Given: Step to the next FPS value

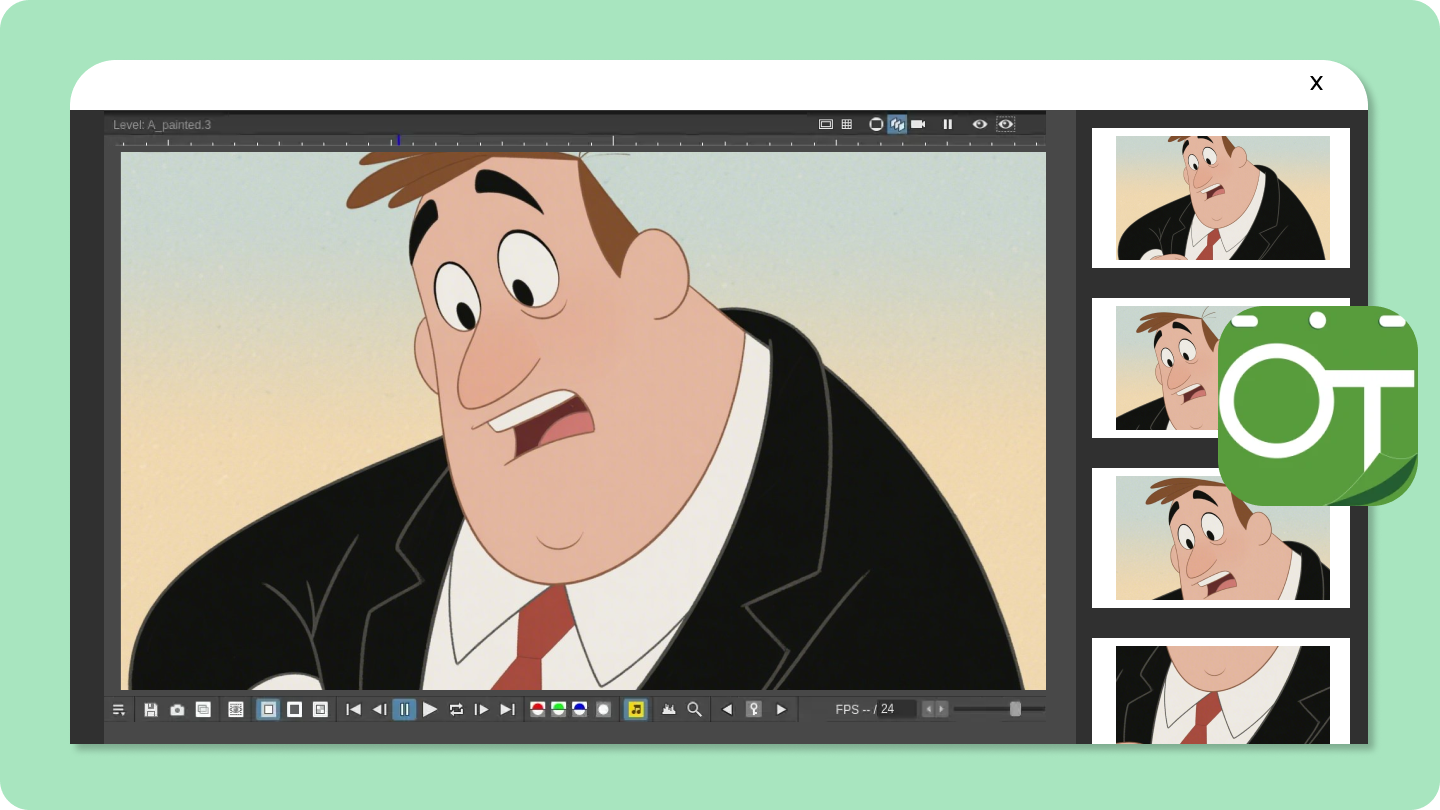Looking at the screenshot, I should point(941,709).
